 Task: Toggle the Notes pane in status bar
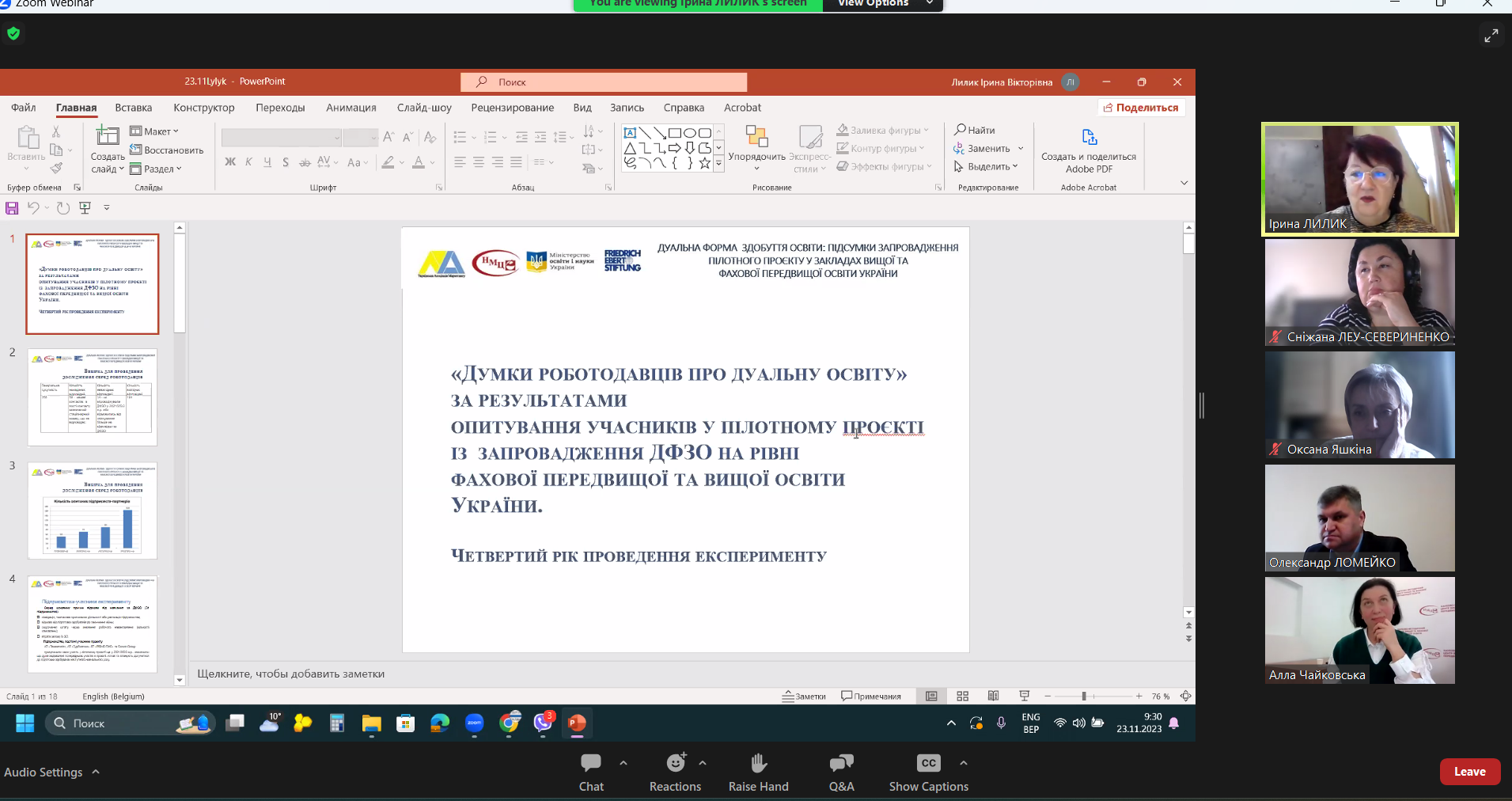(x=804, y=697)
